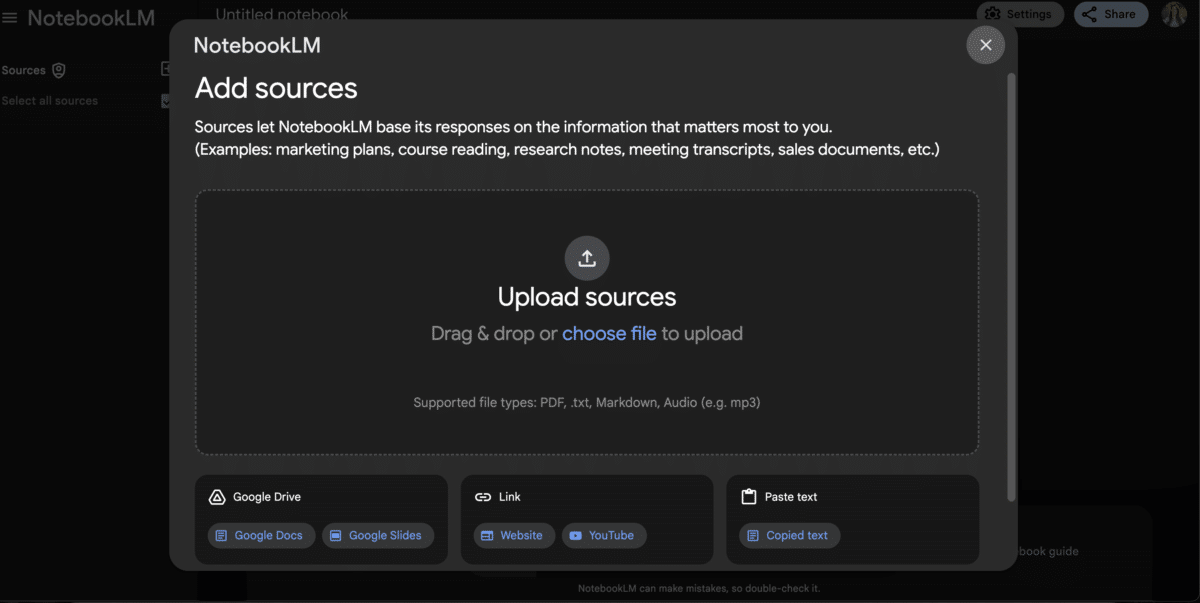The image size is (1200, 603).
Task: Open Settings in the top bar
Action: click(x=1020, y=14)
